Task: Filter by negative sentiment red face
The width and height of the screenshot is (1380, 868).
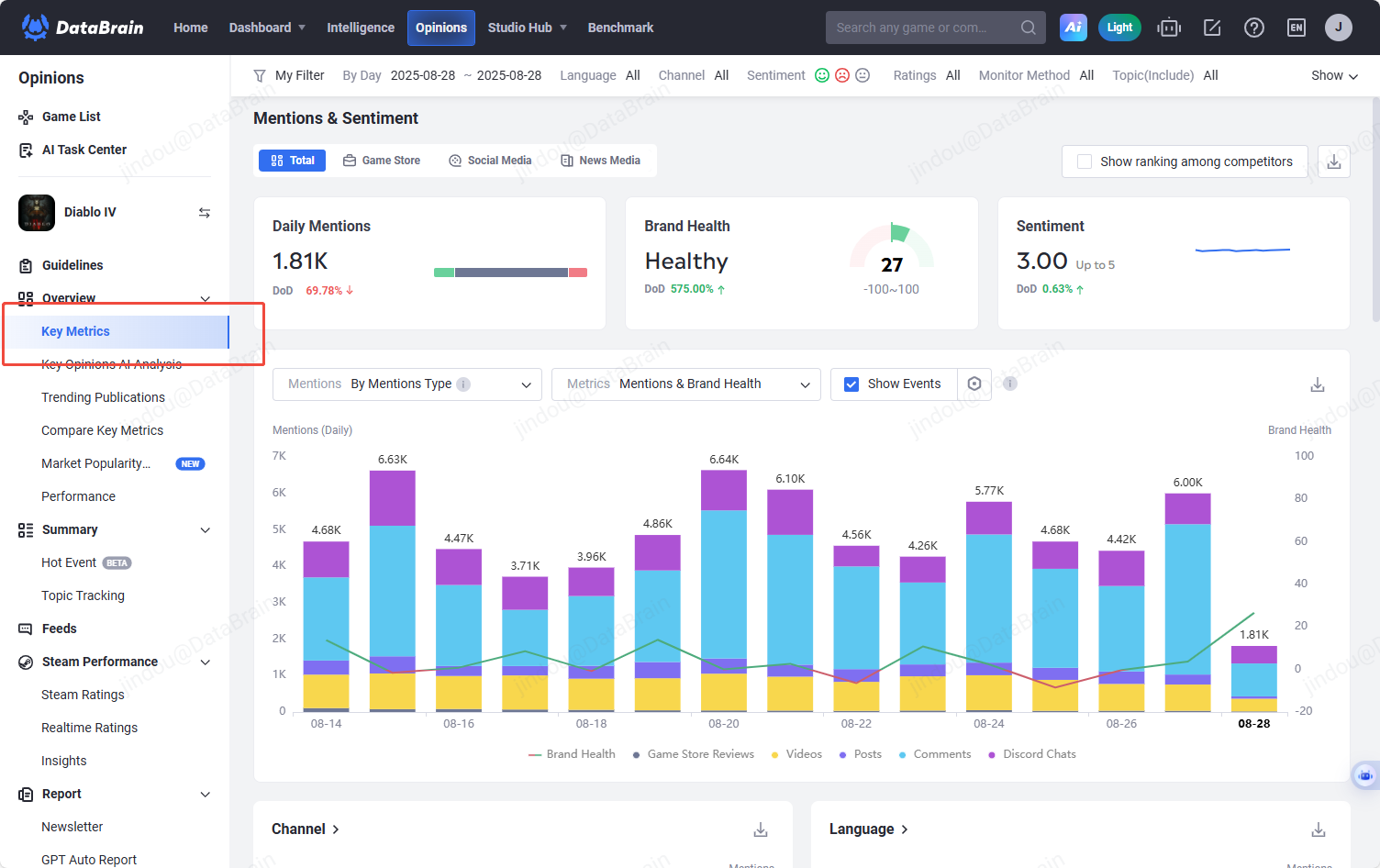Action: point(842,75)
